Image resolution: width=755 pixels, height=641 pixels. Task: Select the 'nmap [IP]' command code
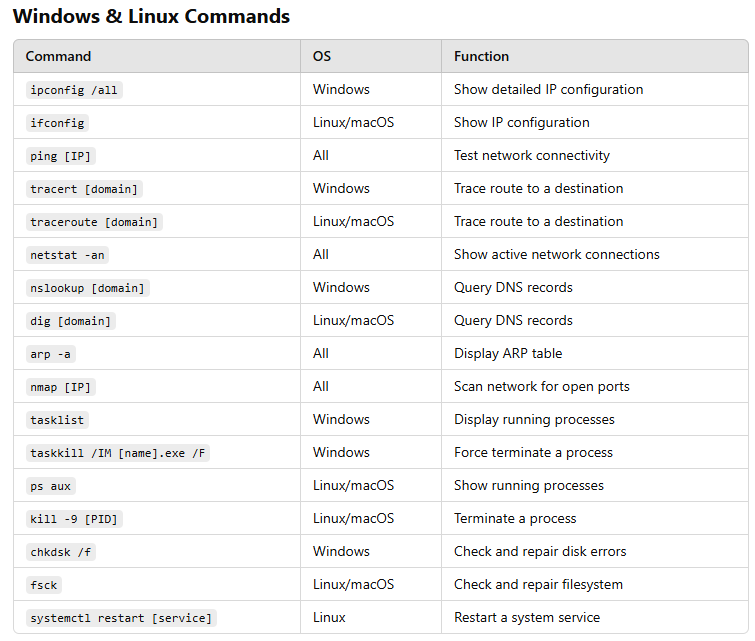pos(61,387)
